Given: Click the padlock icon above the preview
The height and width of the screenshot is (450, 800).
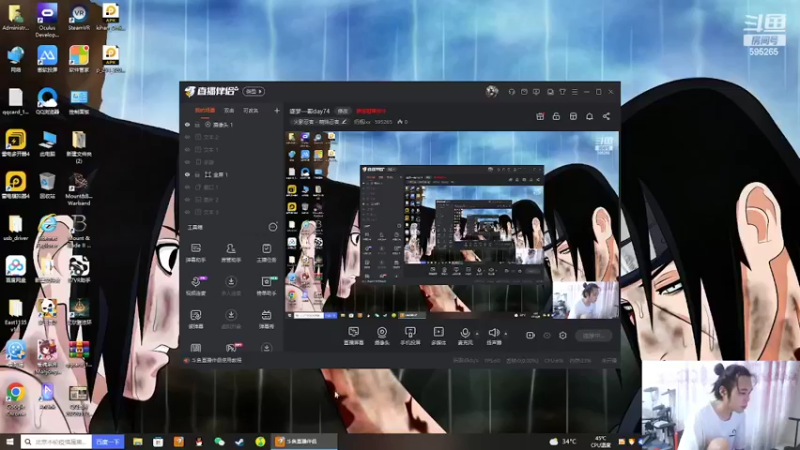Looking at the screenshot, I should (556, 116).
